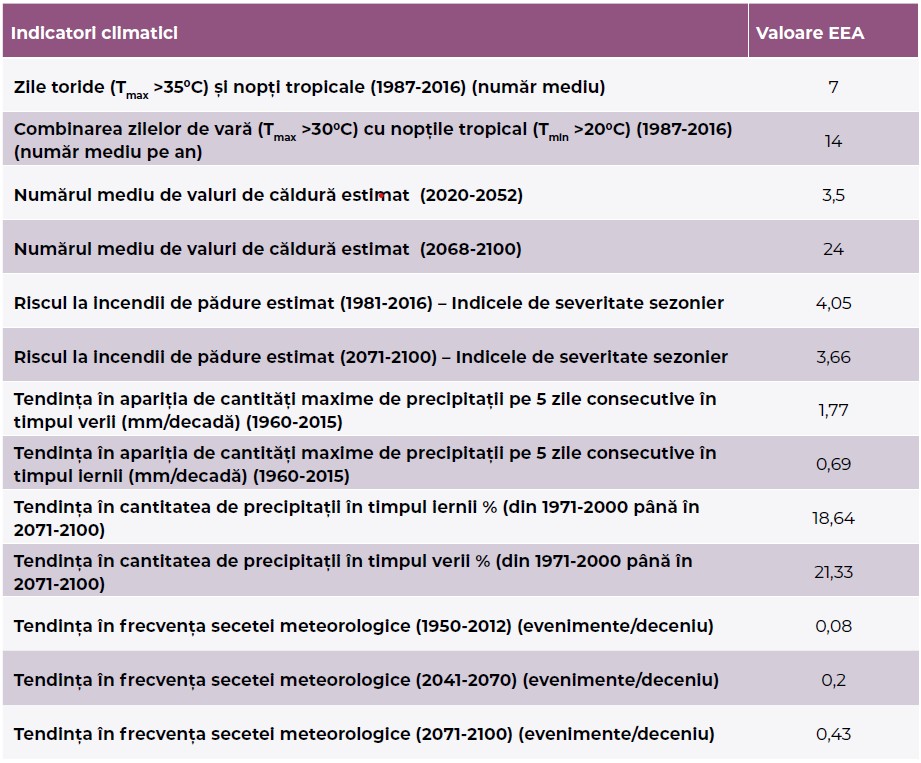The image size is (921, 763).
Task: Select secetei meteorologice (2041-2070) row text
Action: tap(366, 680)
